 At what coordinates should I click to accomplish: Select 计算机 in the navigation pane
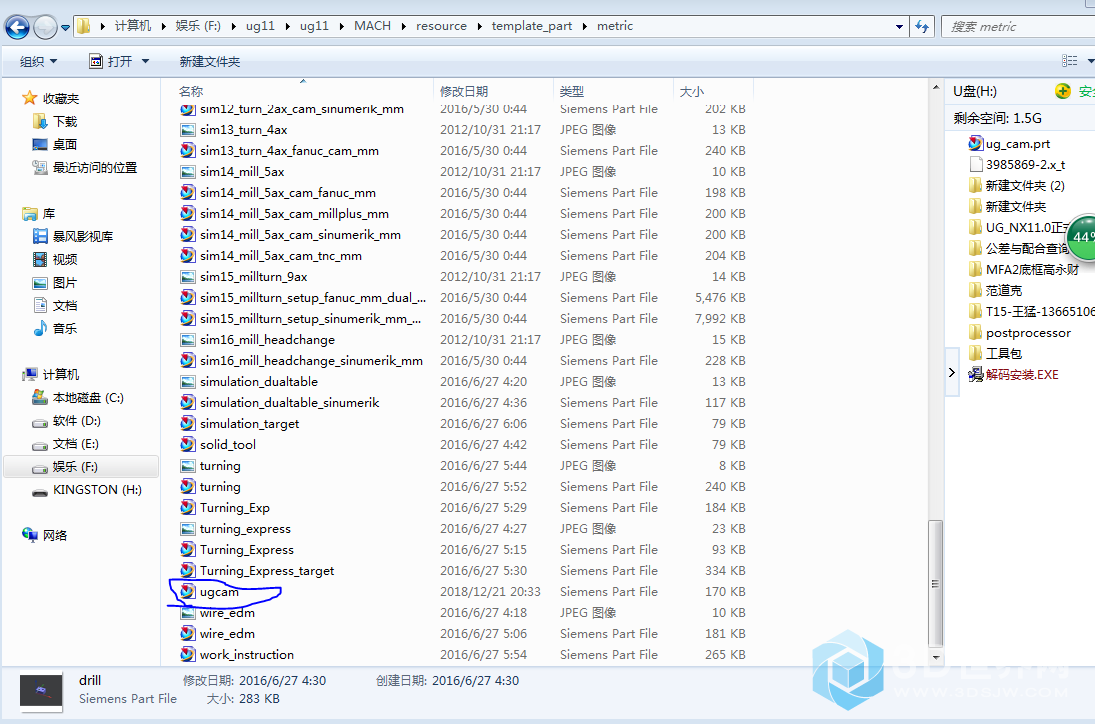tap(61, 374)
